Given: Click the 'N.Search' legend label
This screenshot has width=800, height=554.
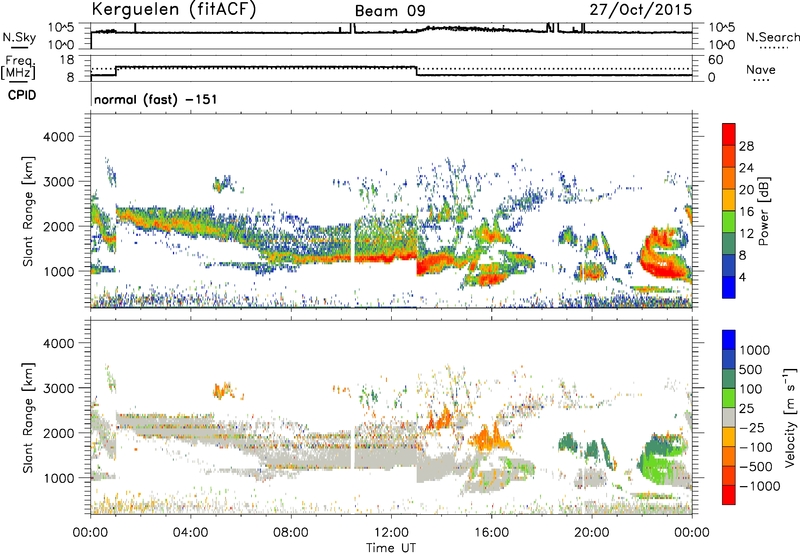Looking at the screenshot, I should (x=772, y=37).
